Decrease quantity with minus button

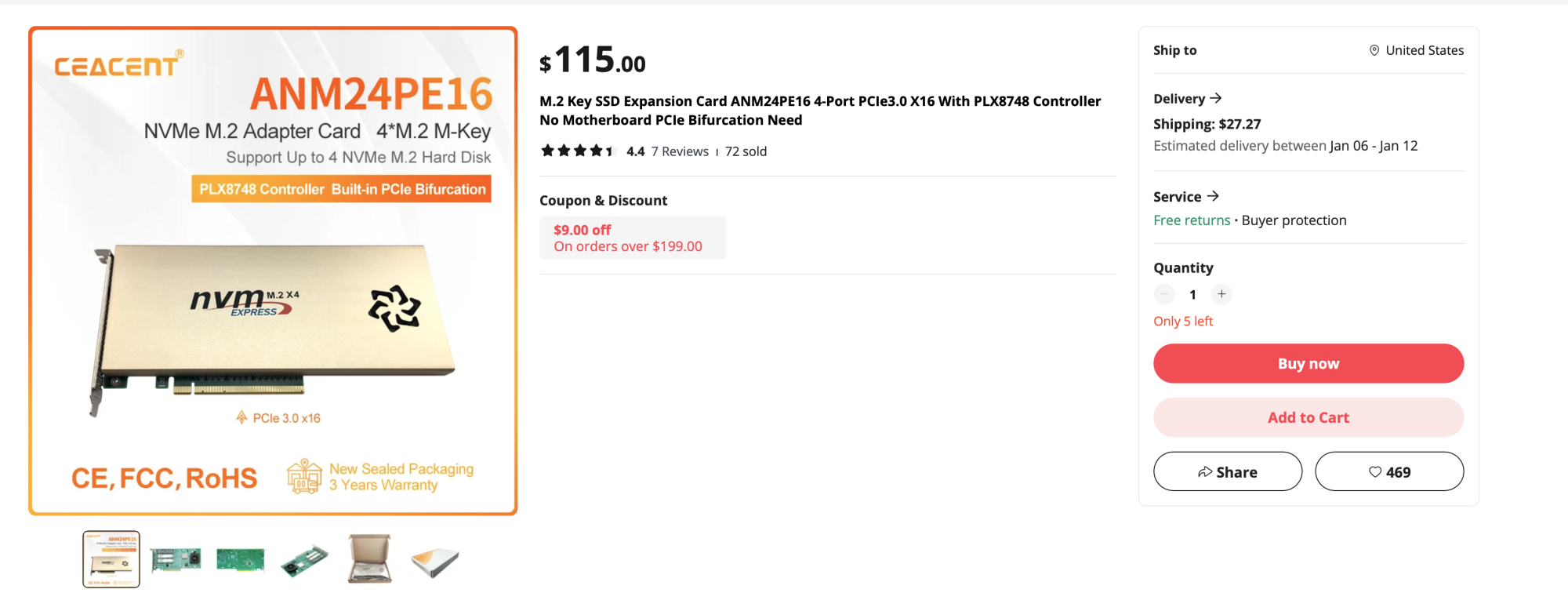click(1164, 294)
